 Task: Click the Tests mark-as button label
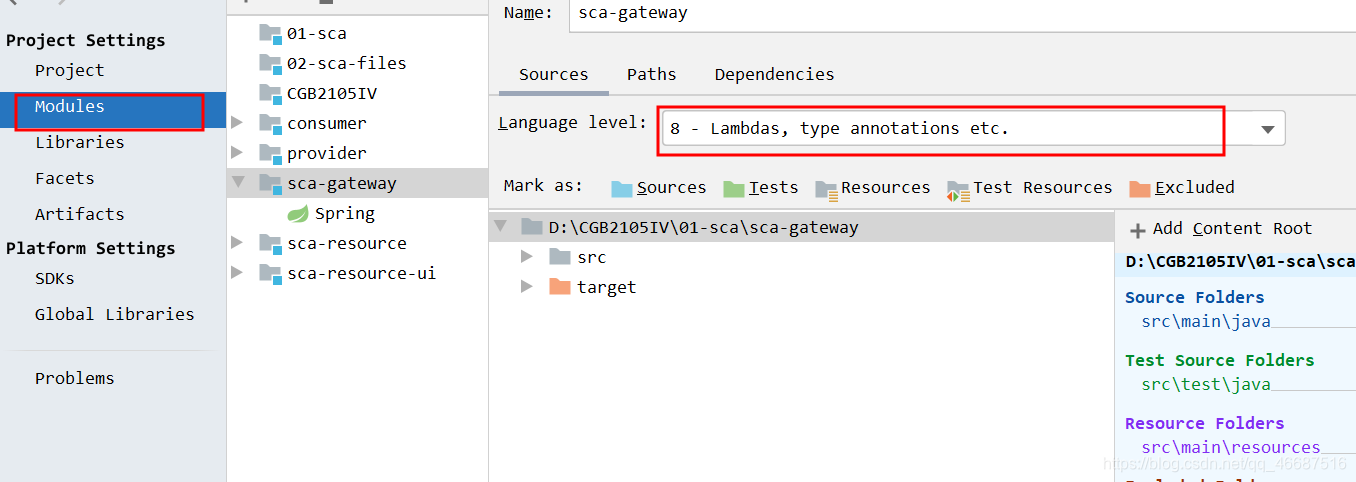point(774,187)
